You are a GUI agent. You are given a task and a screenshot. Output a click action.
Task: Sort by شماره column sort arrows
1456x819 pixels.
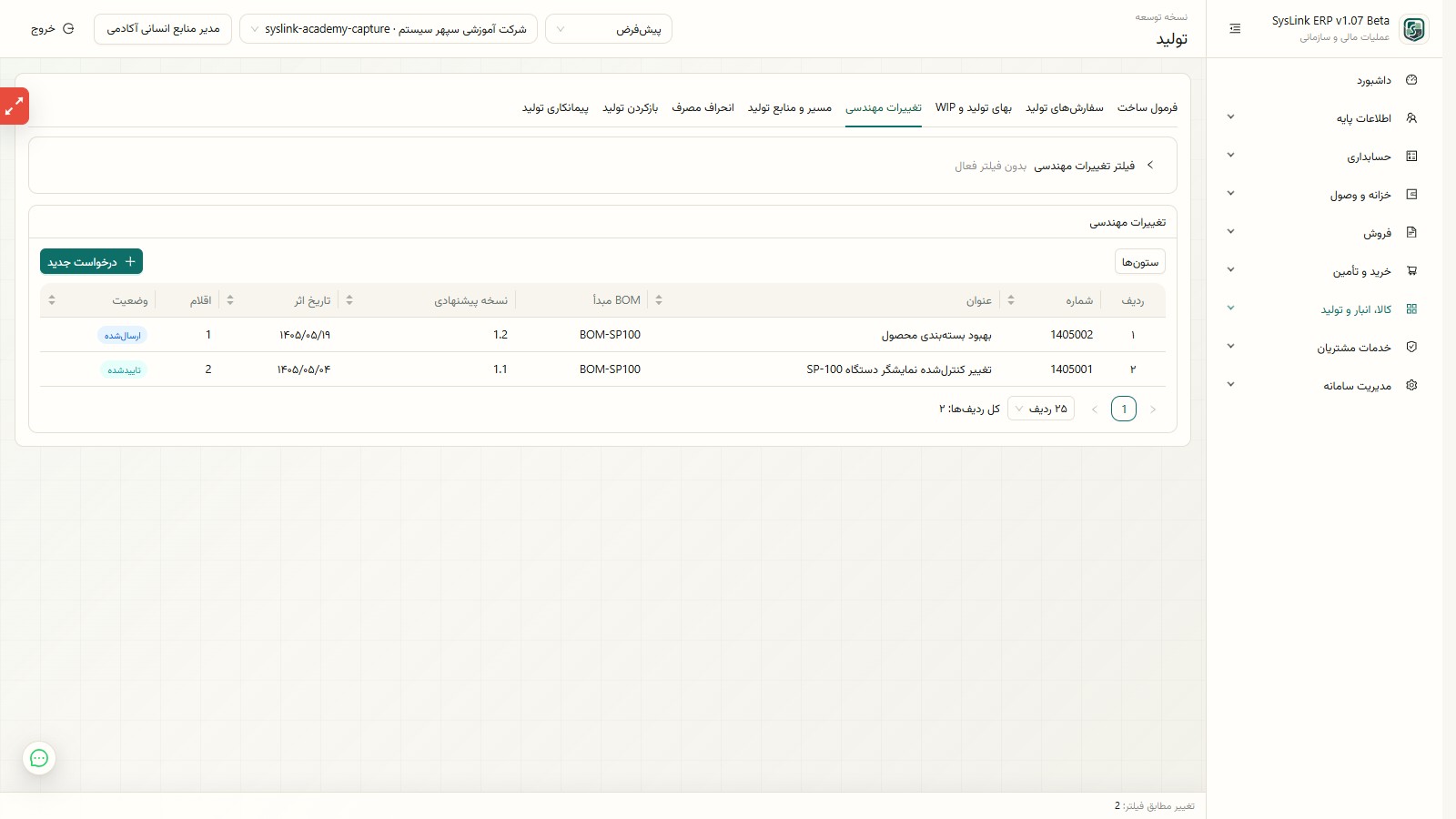pos(1011,300)
